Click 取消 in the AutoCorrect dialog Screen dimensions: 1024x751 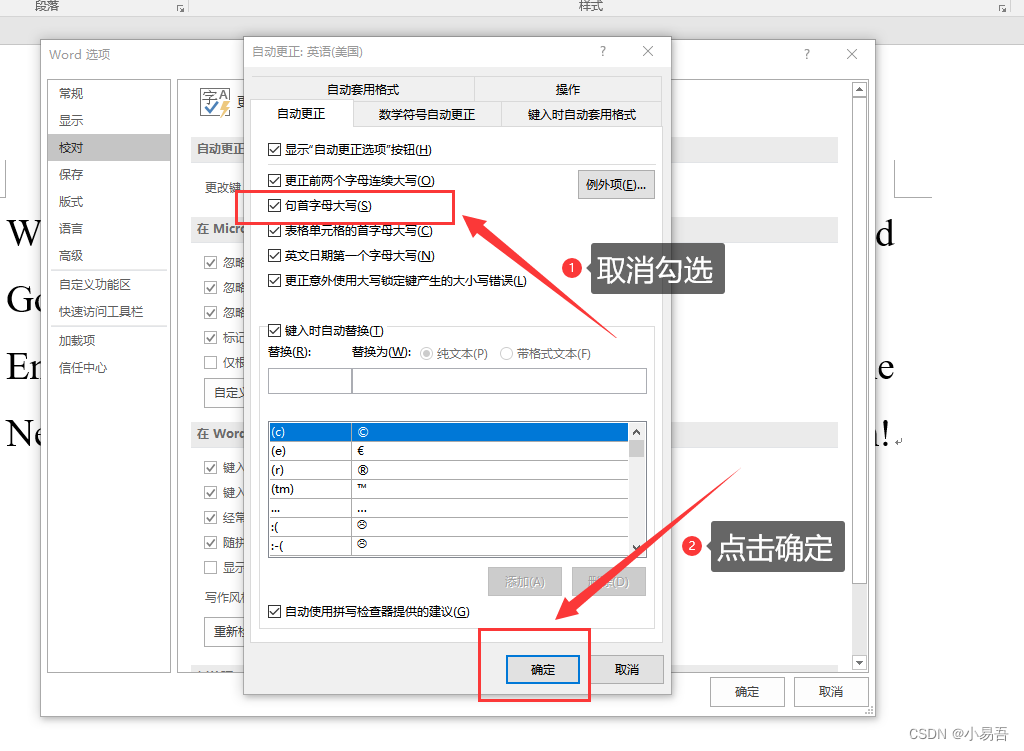[x=627, y=669]
